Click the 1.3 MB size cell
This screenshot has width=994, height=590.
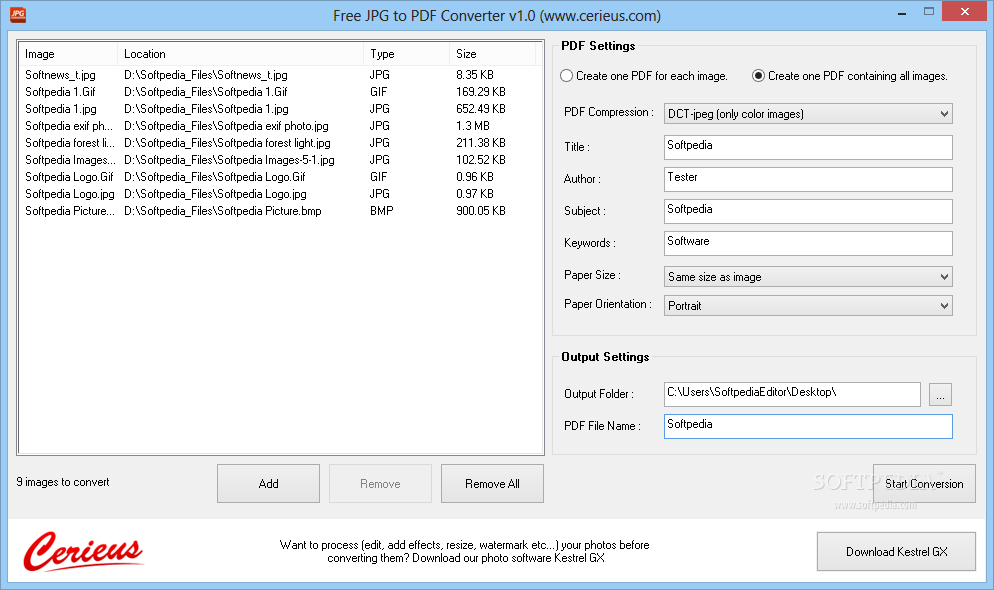pos(473,126)
